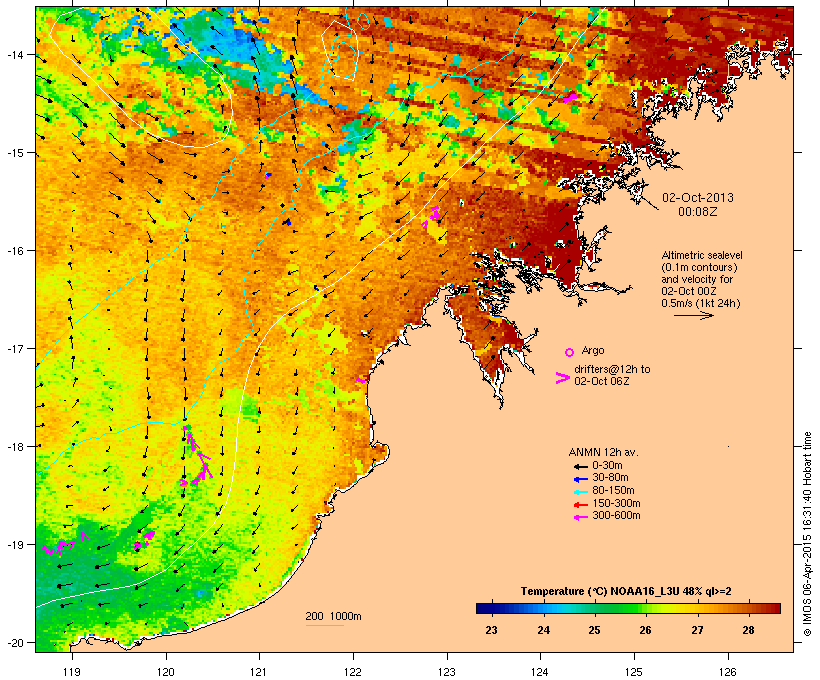Click the '0.5m/s (1kt 24h)' label

coord(701,303)
